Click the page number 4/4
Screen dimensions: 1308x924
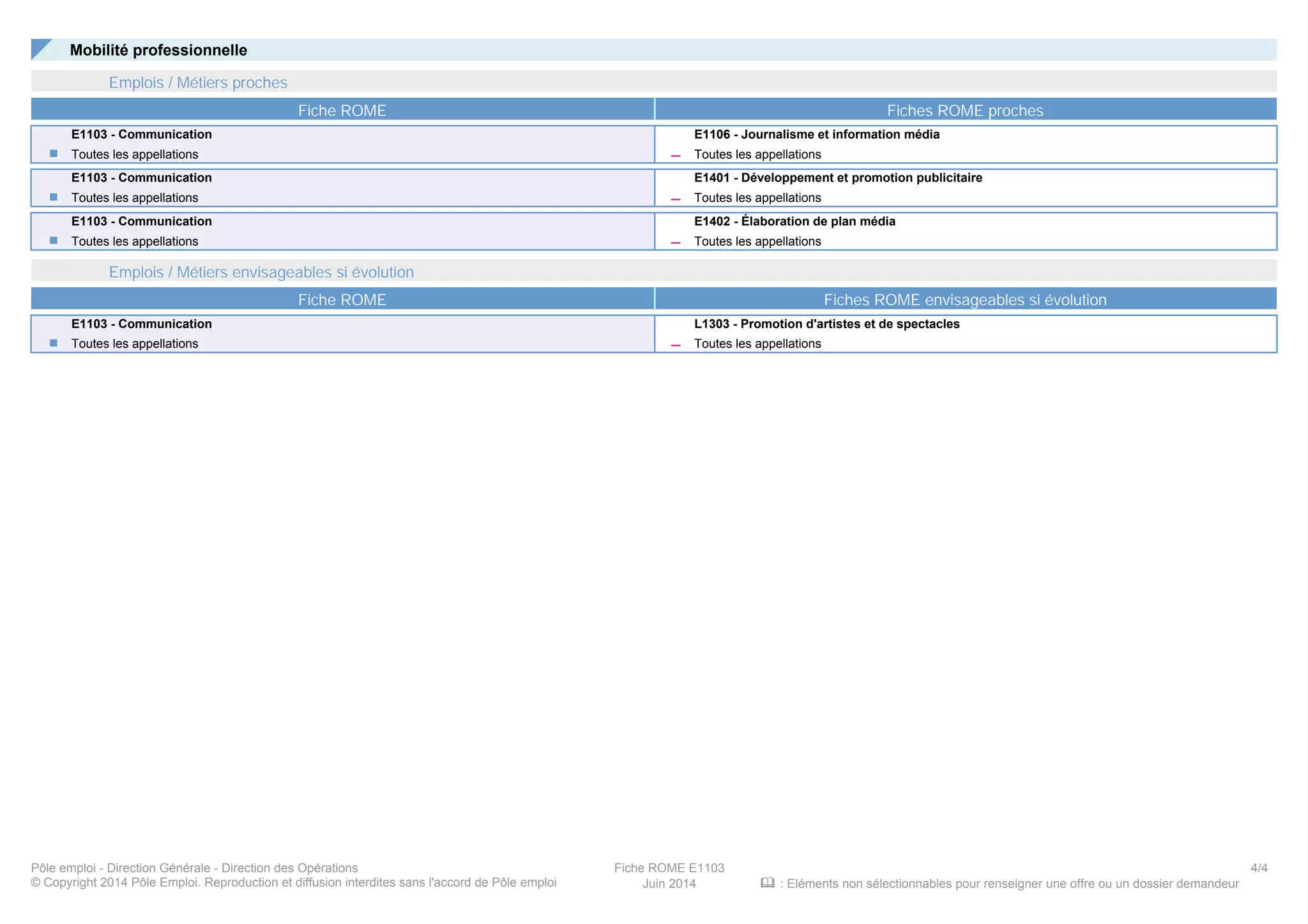[1259, 868]
